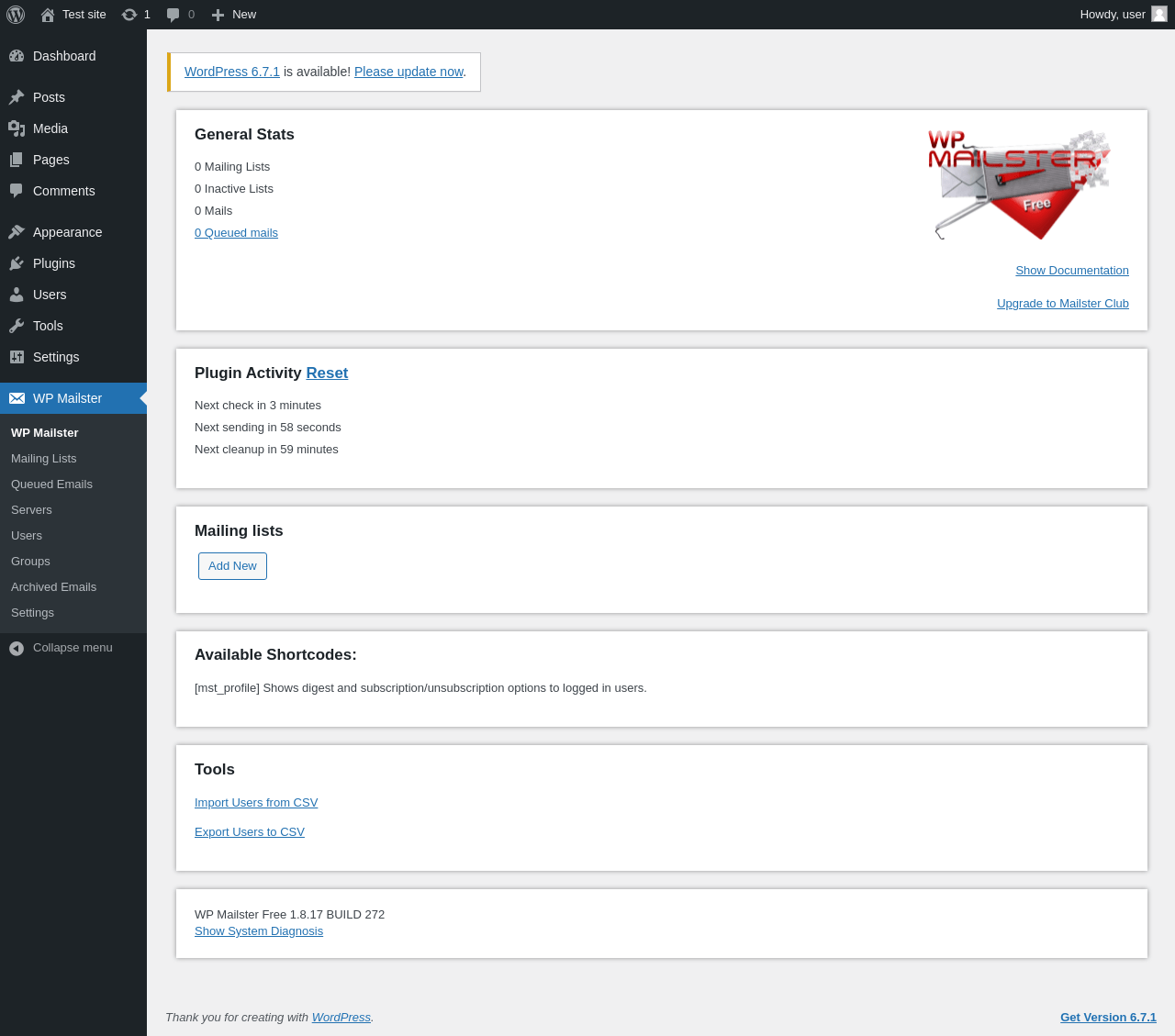The width and height of the screenshot is (1175, 1036).
Task: Click the user avatar icon
Action: coord(1159,14)
